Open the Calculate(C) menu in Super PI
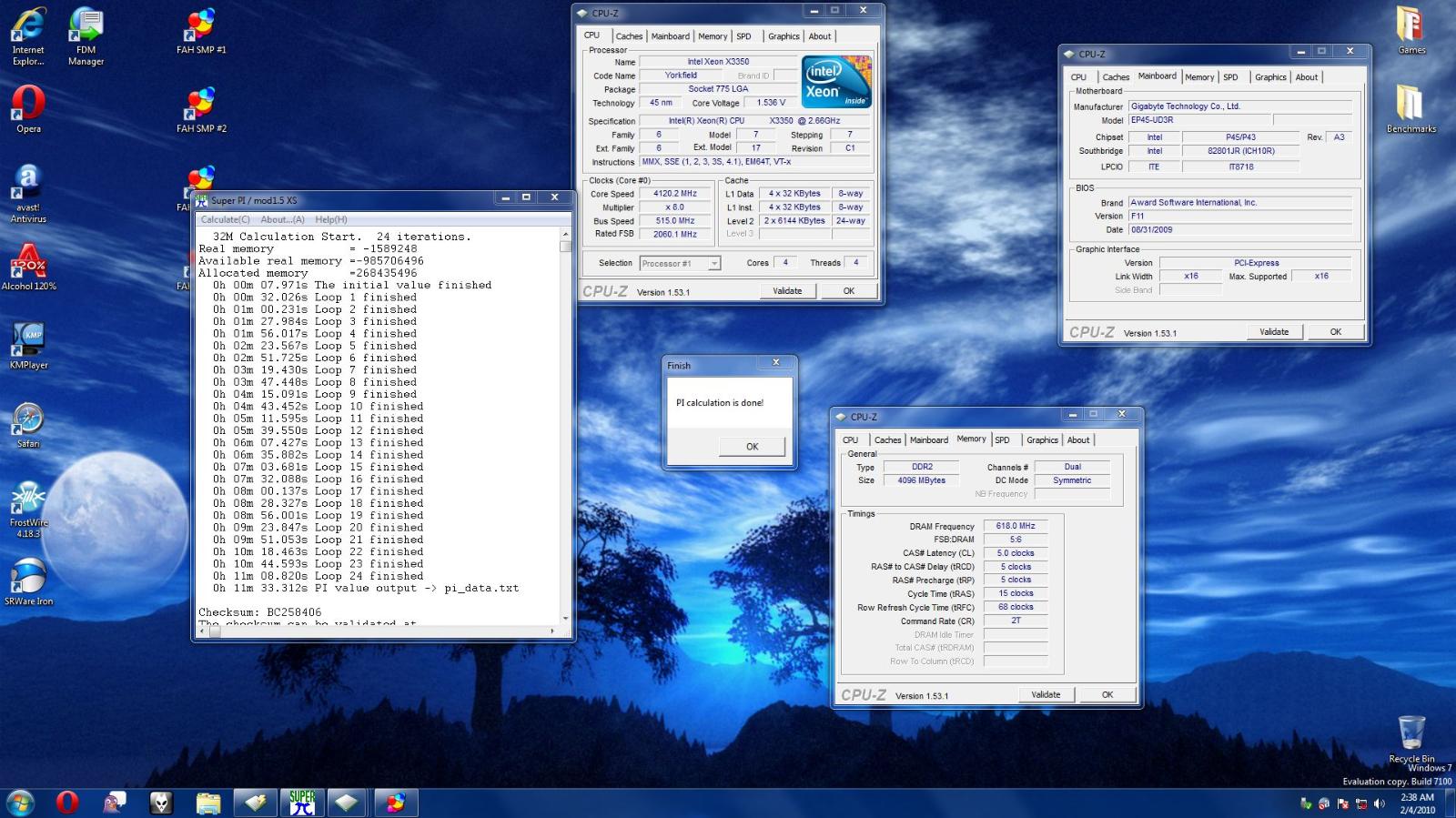1456x818 pixels. point(225,219)
